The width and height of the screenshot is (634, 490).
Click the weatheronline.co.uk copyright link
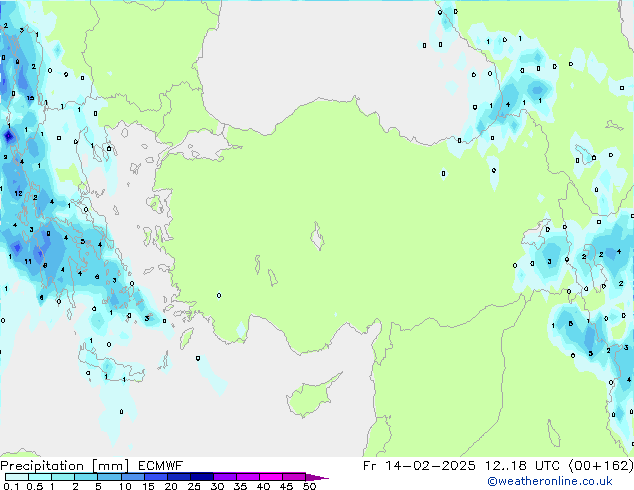[564, 481]
